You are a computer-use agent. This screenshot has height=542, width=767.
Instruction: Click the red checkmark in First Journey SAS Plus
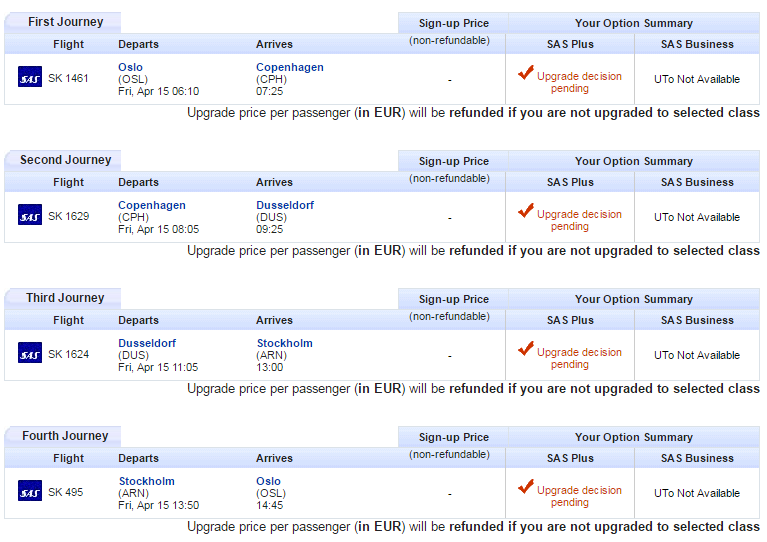point(526,73)
